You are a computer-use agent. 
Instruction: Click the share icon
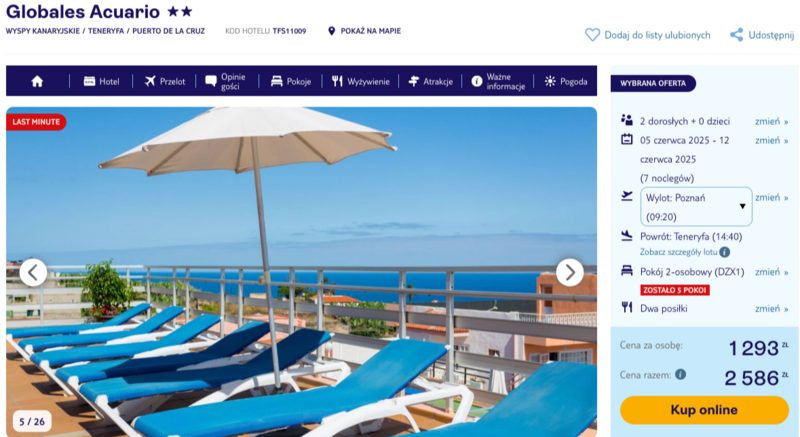[736, 35]
